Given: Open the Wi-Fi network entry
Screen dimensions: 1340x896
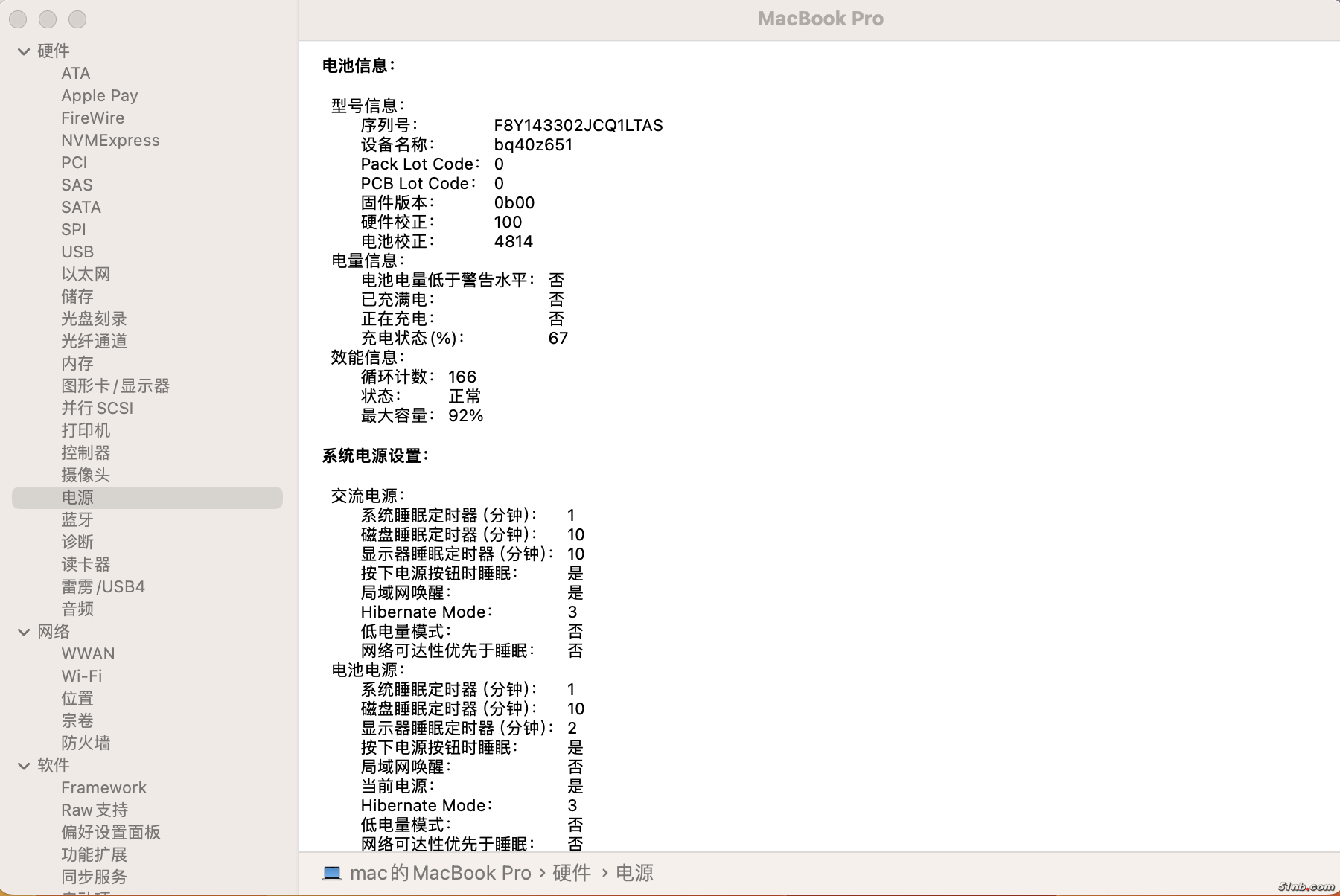Looking at the screenshot, I should click(x=82, y=676).
